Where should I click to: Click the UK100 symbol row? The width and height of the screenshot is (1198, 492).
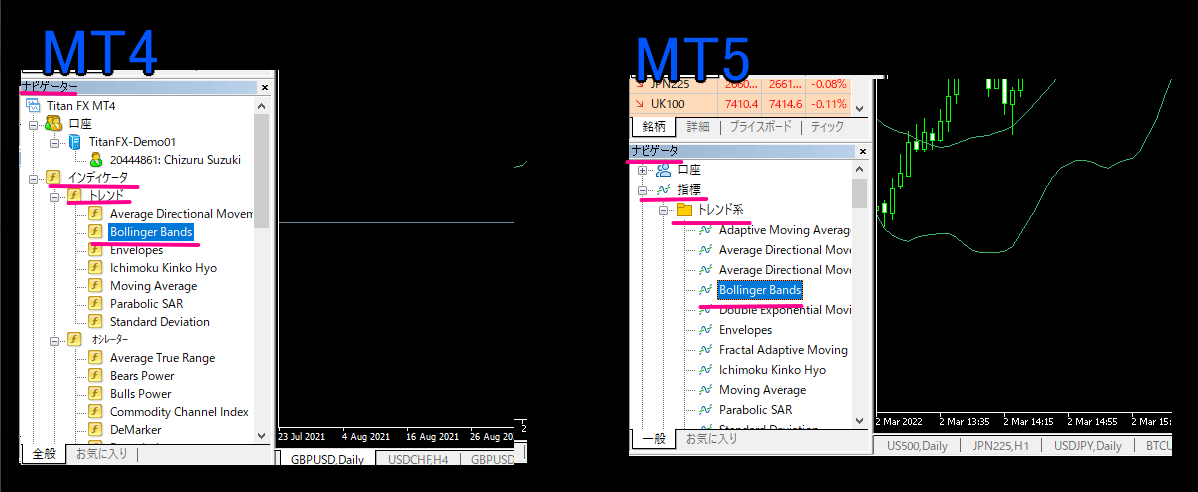[740, 104]
